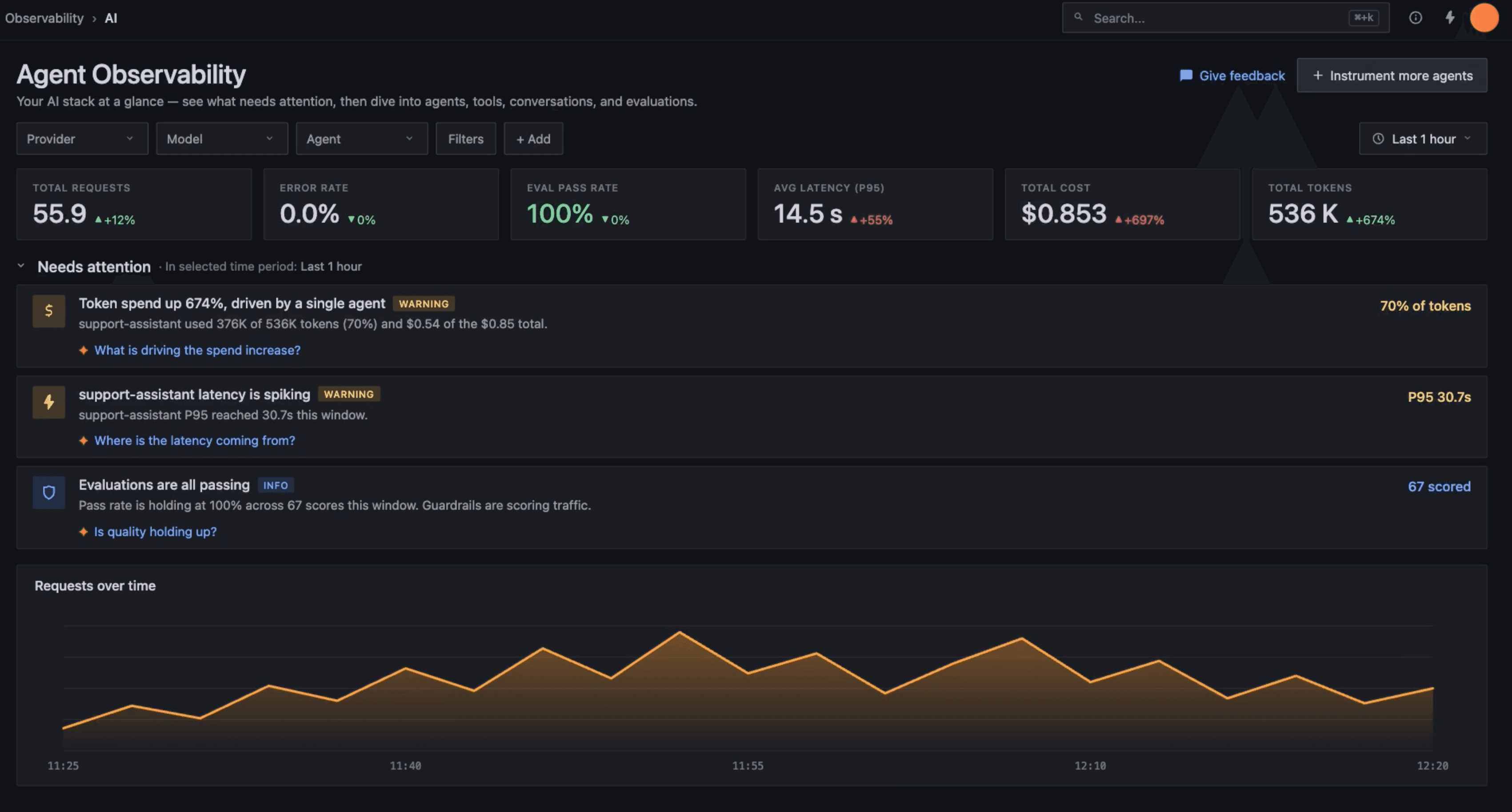Collapse the Needs attention section
The image size is (1512, 812).
(x=21, y=266)
